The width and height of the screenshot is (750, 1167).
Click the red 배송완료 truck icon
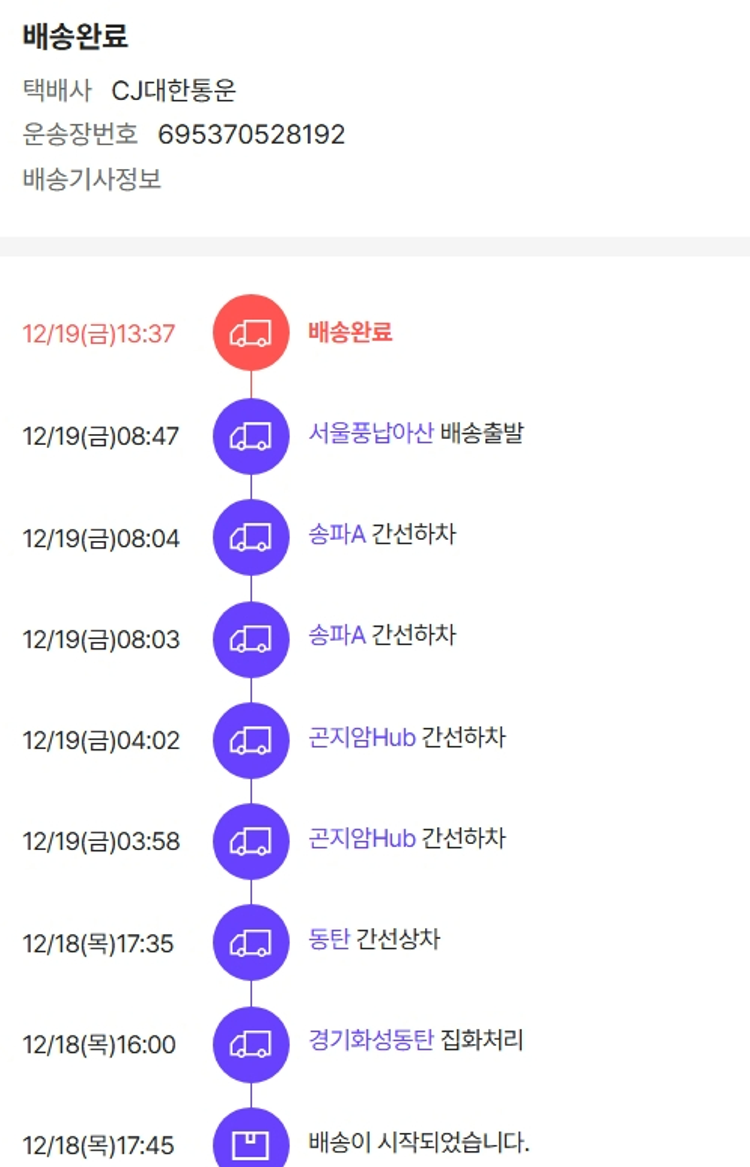[251, 333]
